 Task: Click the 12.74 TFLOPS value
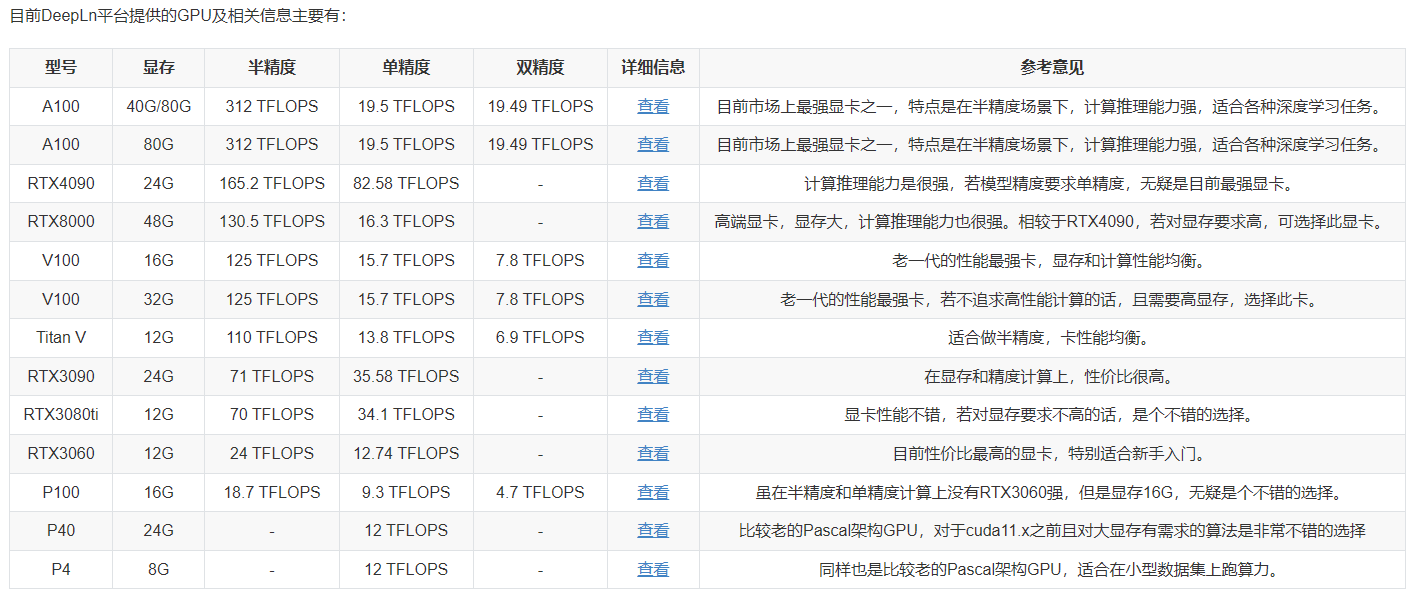406,454
